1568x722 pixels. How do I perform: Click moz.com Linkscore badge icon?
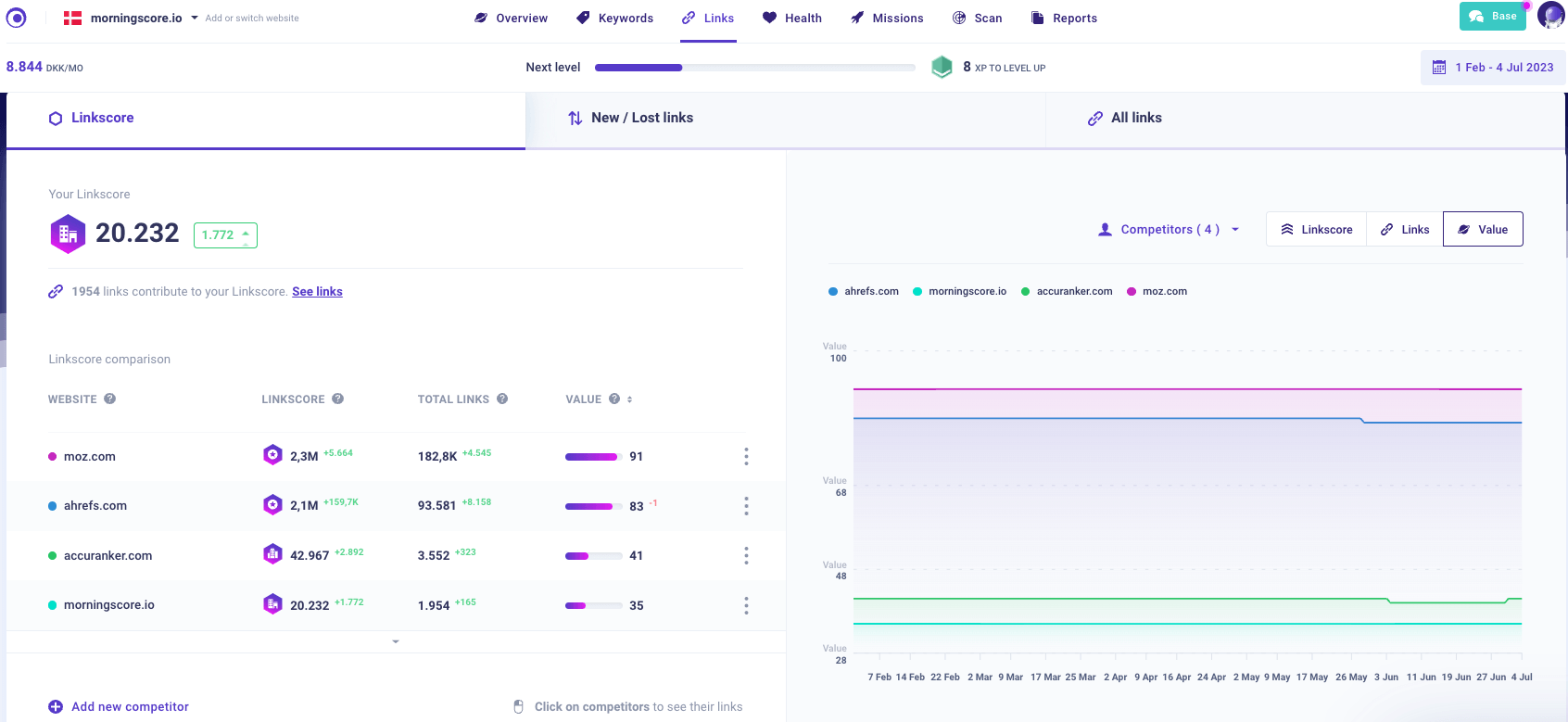pyautogui.click(x=272, y=454)
